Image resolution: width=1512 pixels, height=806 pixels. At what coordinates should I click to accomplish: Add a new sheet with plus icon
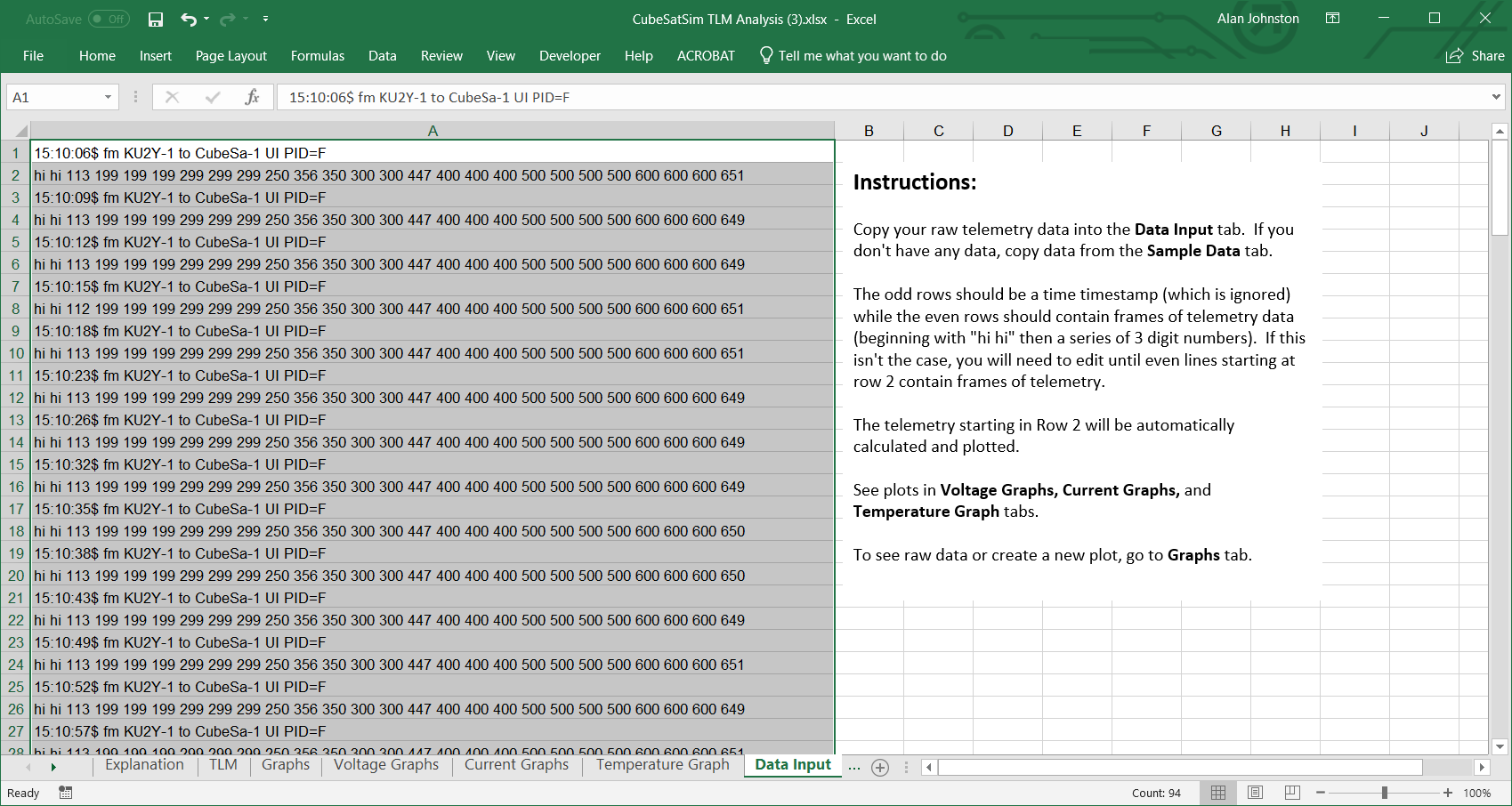pos(880,767)
